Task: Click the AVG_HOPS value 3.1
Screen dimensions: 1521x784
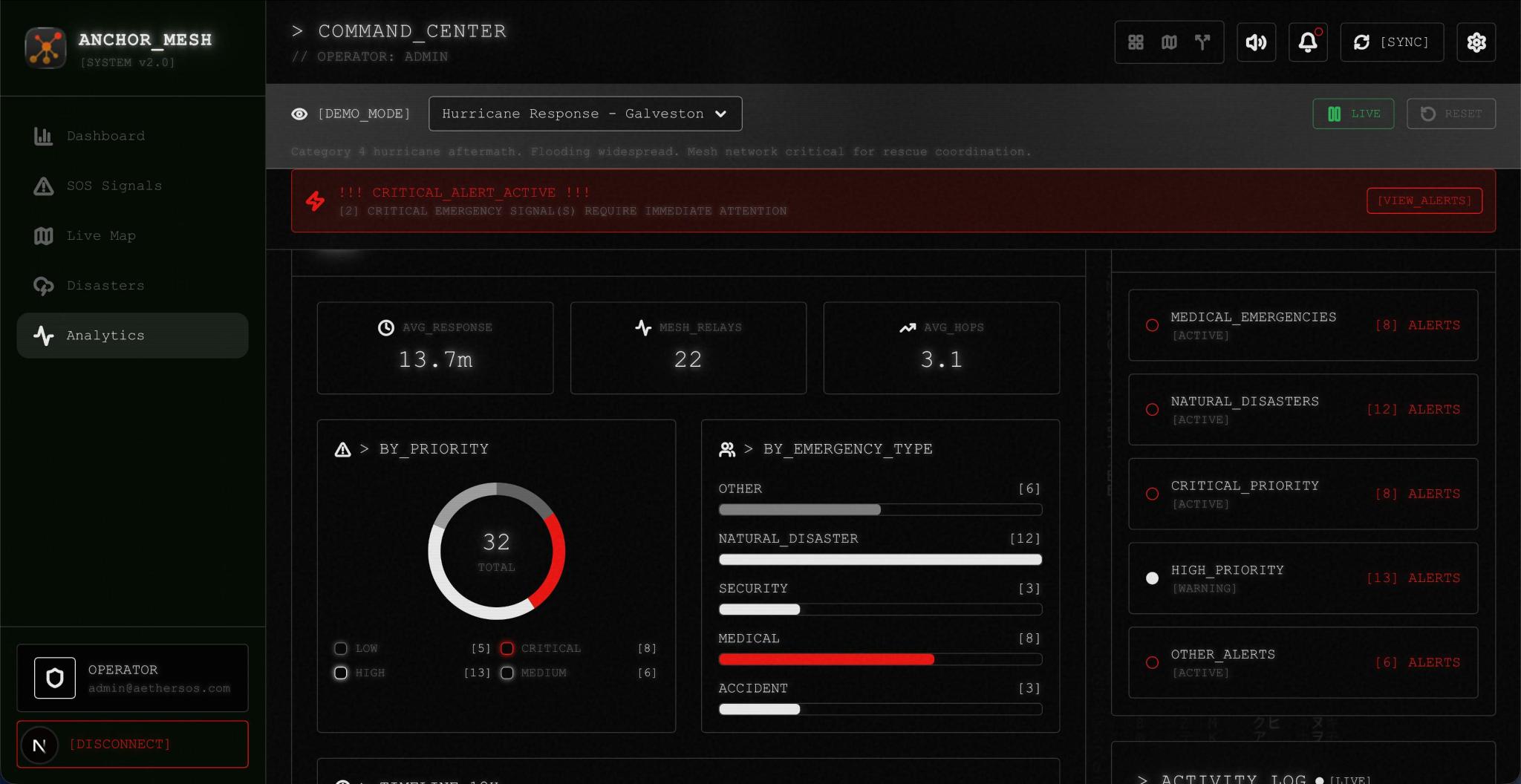Action: coord(941,360)
